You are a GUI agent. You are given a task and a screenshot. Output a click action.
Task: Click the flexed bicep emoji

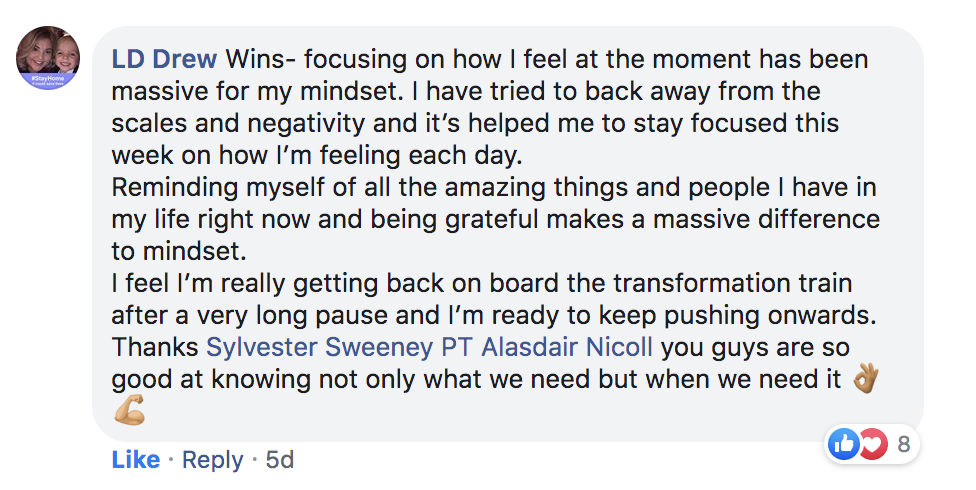129,410
